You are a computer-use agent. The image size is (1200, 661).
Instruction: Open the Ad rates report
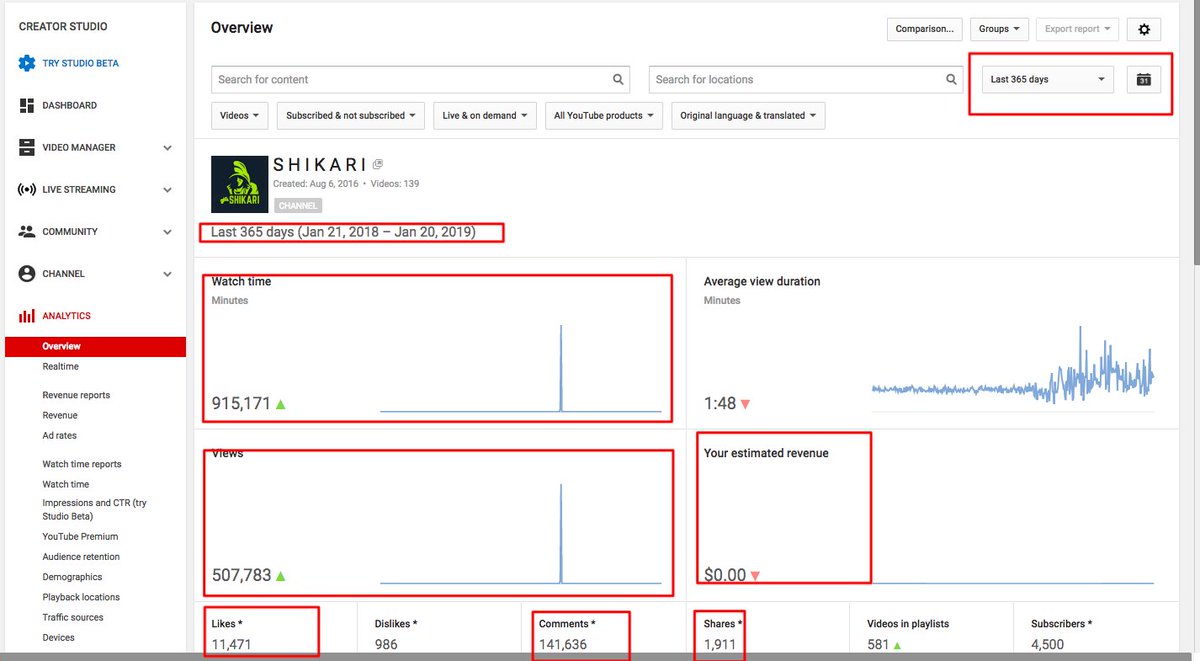pyautogui.click(x=59, y=436)
